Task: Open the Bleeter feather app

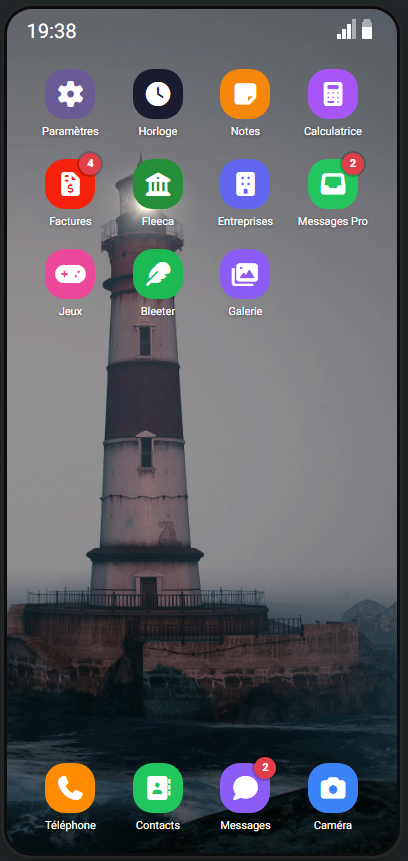Action: (158, 274)
